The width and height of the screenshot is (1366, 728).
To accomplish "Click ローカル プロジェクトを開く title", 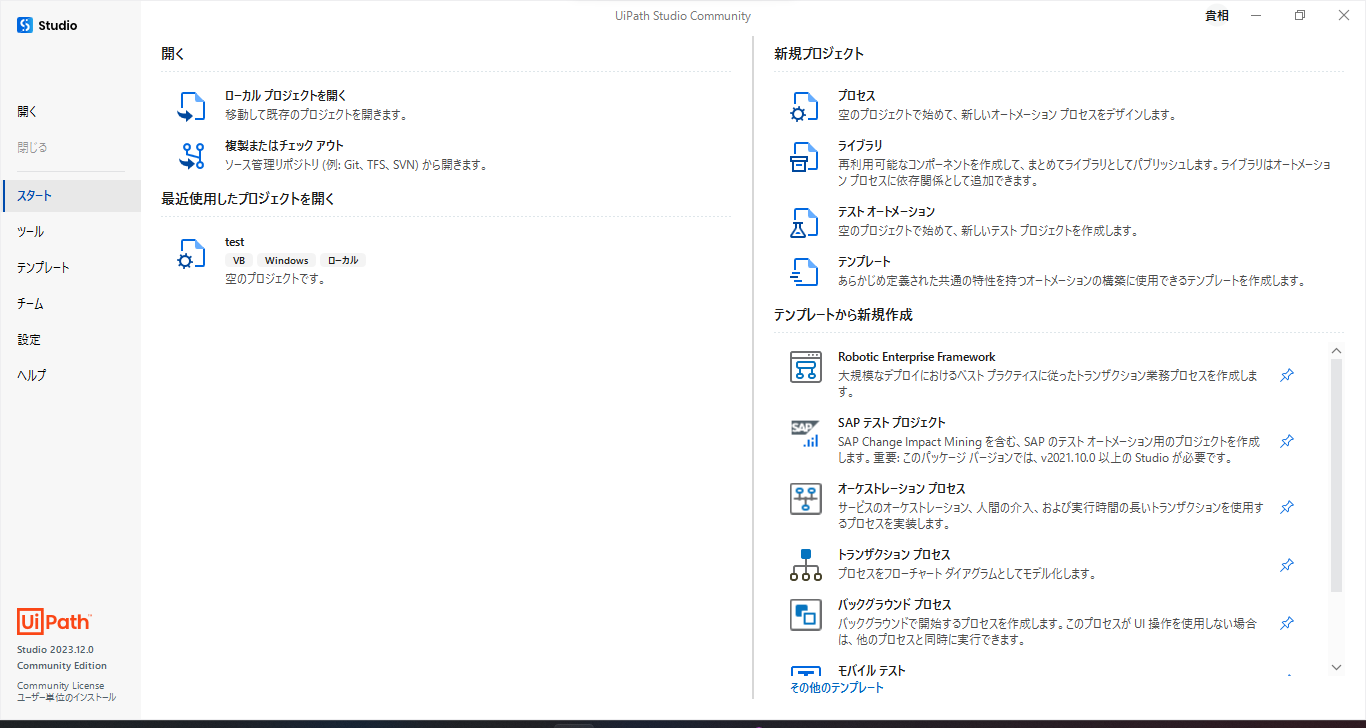I will tap(286, 96).
